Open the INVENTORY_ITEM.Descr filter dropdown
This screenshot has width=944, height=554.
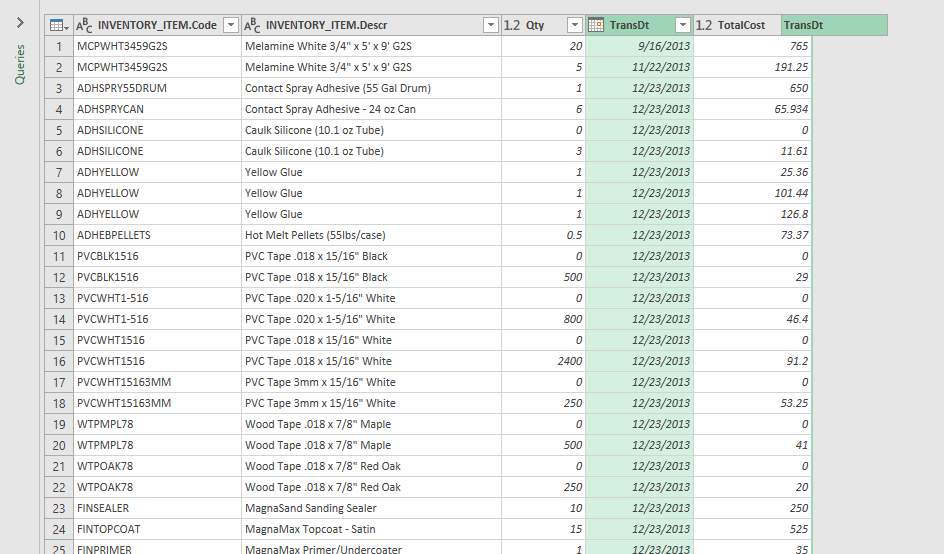(x=490, y=25)
